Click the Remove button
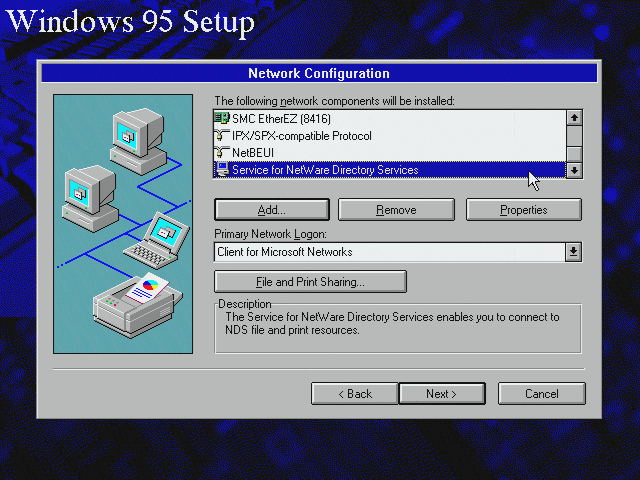This screenshot has width=640, height=480. (396, 210)
